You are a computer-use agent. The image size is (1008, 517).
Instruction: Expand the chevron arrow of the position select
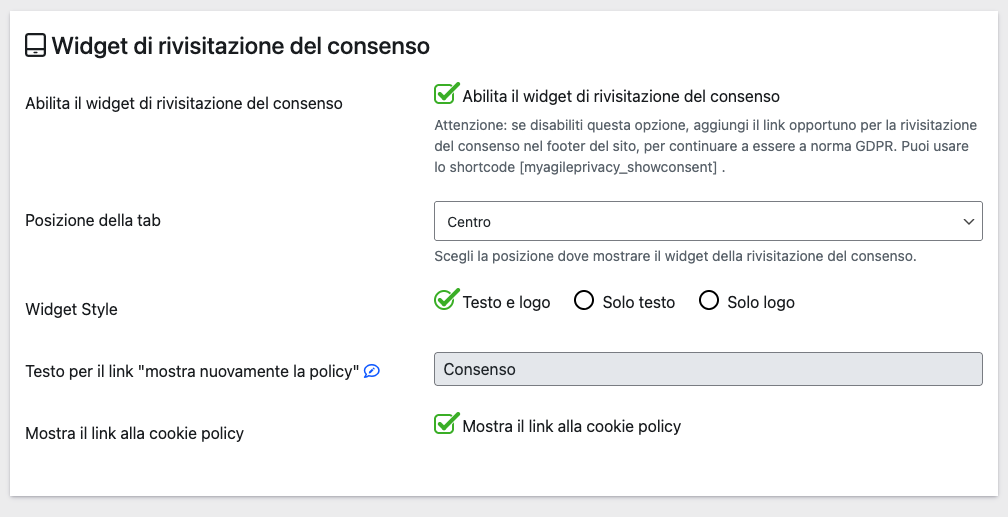pyautogui.click(x=967, y=221)
